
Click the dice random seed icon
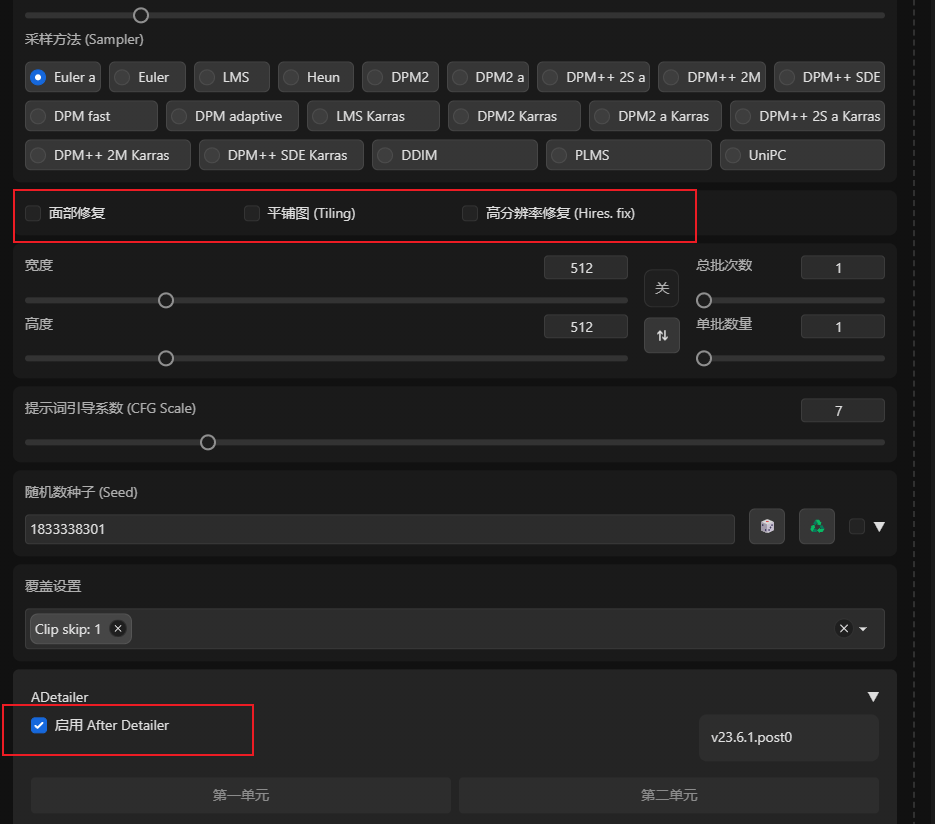click(767, 526)
